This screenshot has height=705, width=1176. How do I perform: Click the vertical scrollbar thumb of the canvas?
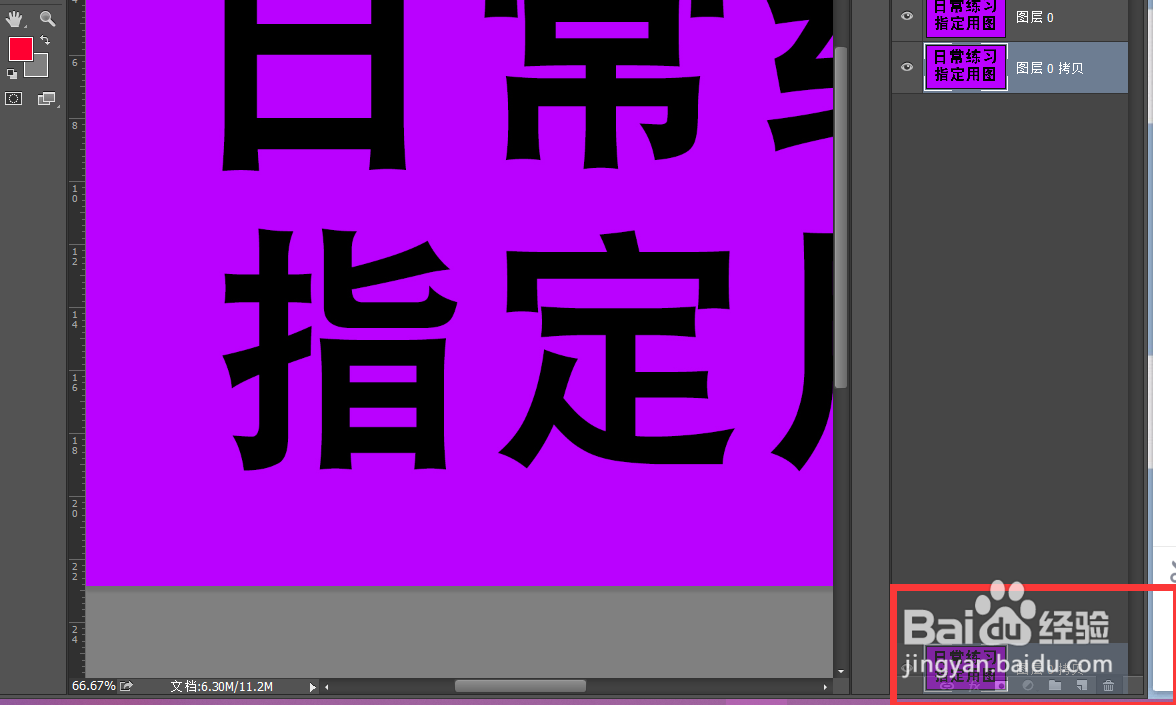point(841,217)
